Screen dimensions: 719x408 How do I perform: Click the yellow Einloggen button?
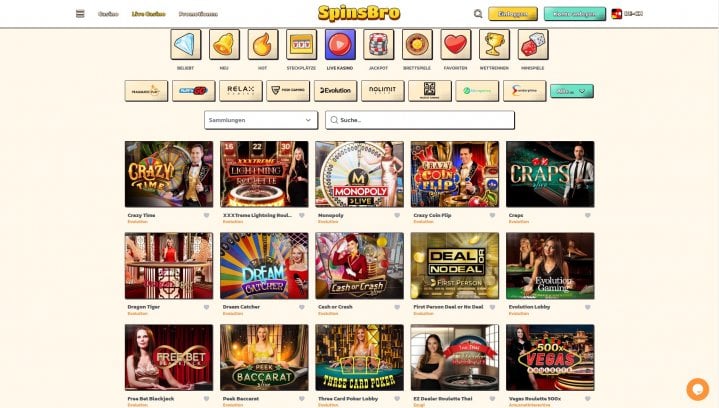(x=513, y=14)
